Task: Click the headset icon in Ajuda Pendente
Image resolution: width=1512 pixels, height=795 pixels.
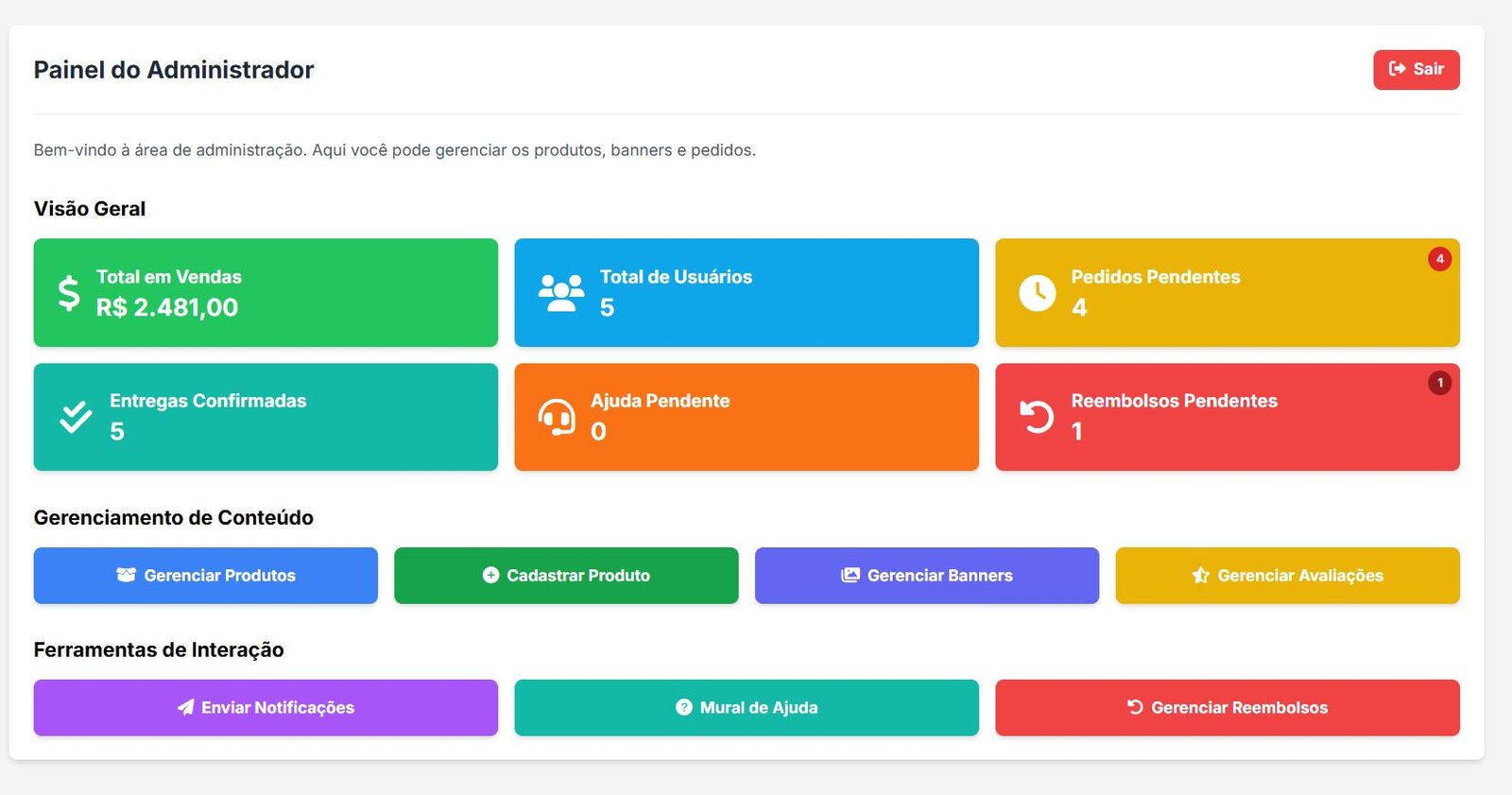Action: tap(557, 417)
